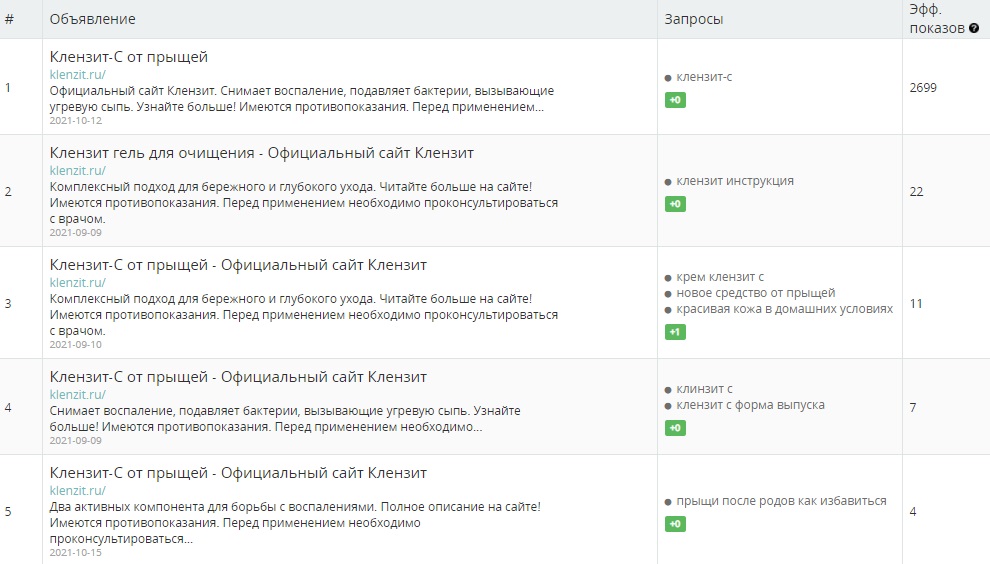
Task: Click the date 2021-10-12
Action: click(76, 121)
